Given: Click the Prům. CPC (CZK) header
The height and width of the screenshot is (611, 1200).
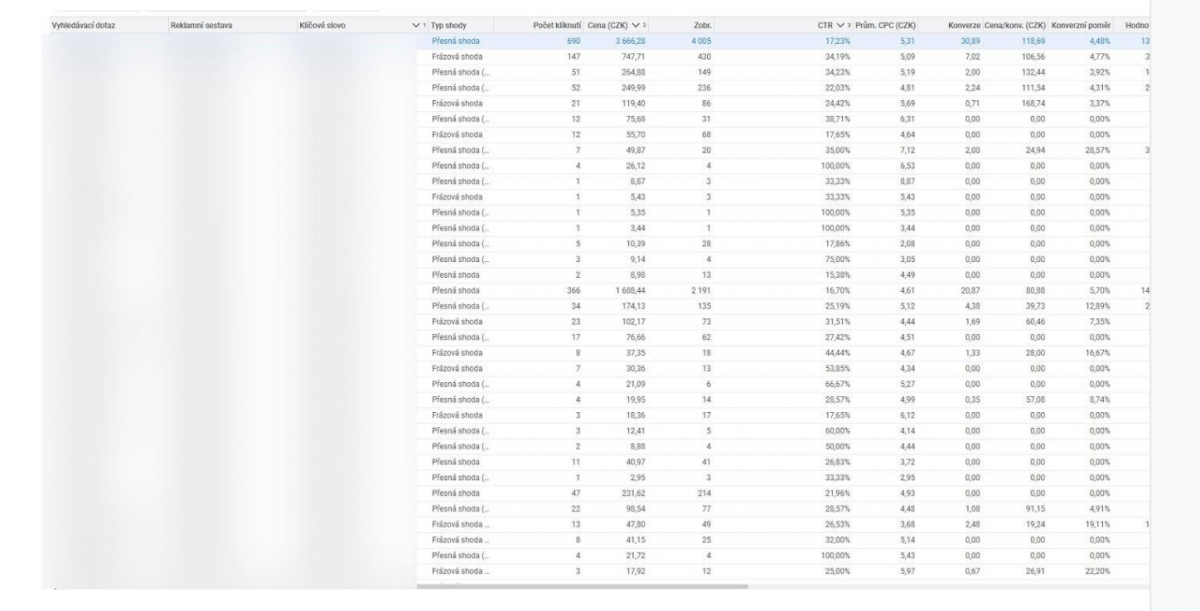Looking at the screenshot, I should point(886,24).
